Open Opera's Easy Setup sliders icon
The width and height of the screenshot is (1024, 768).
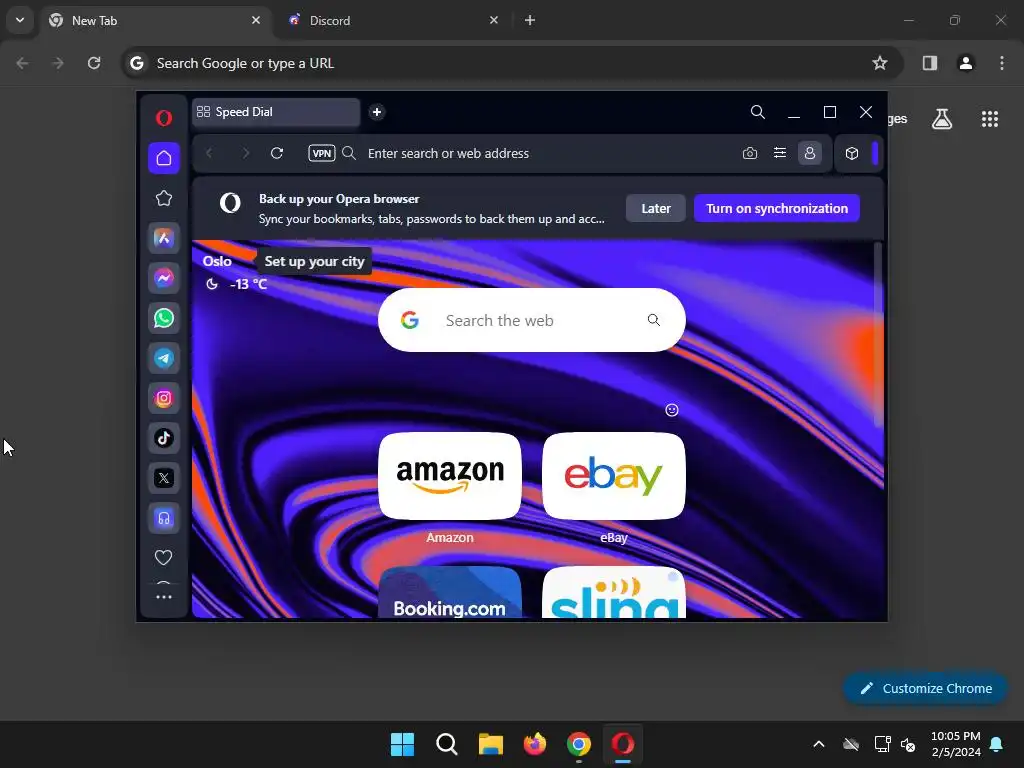780,153
